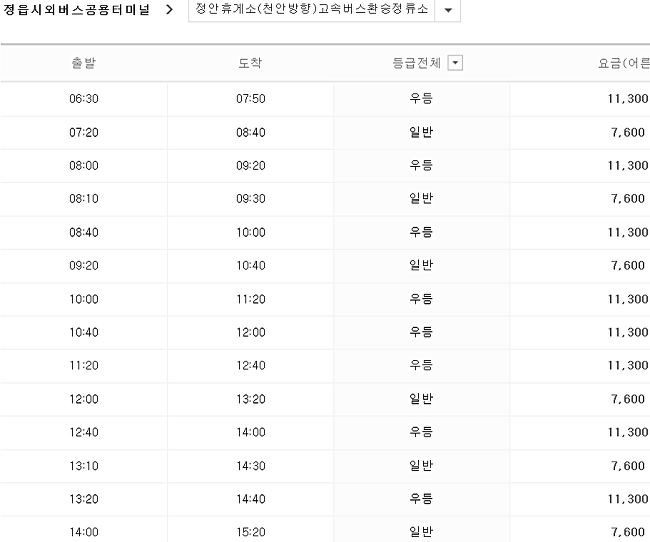Select the 09:20 departure time
This screenshot has height=542, width=650.
click(x=84, y=265)
